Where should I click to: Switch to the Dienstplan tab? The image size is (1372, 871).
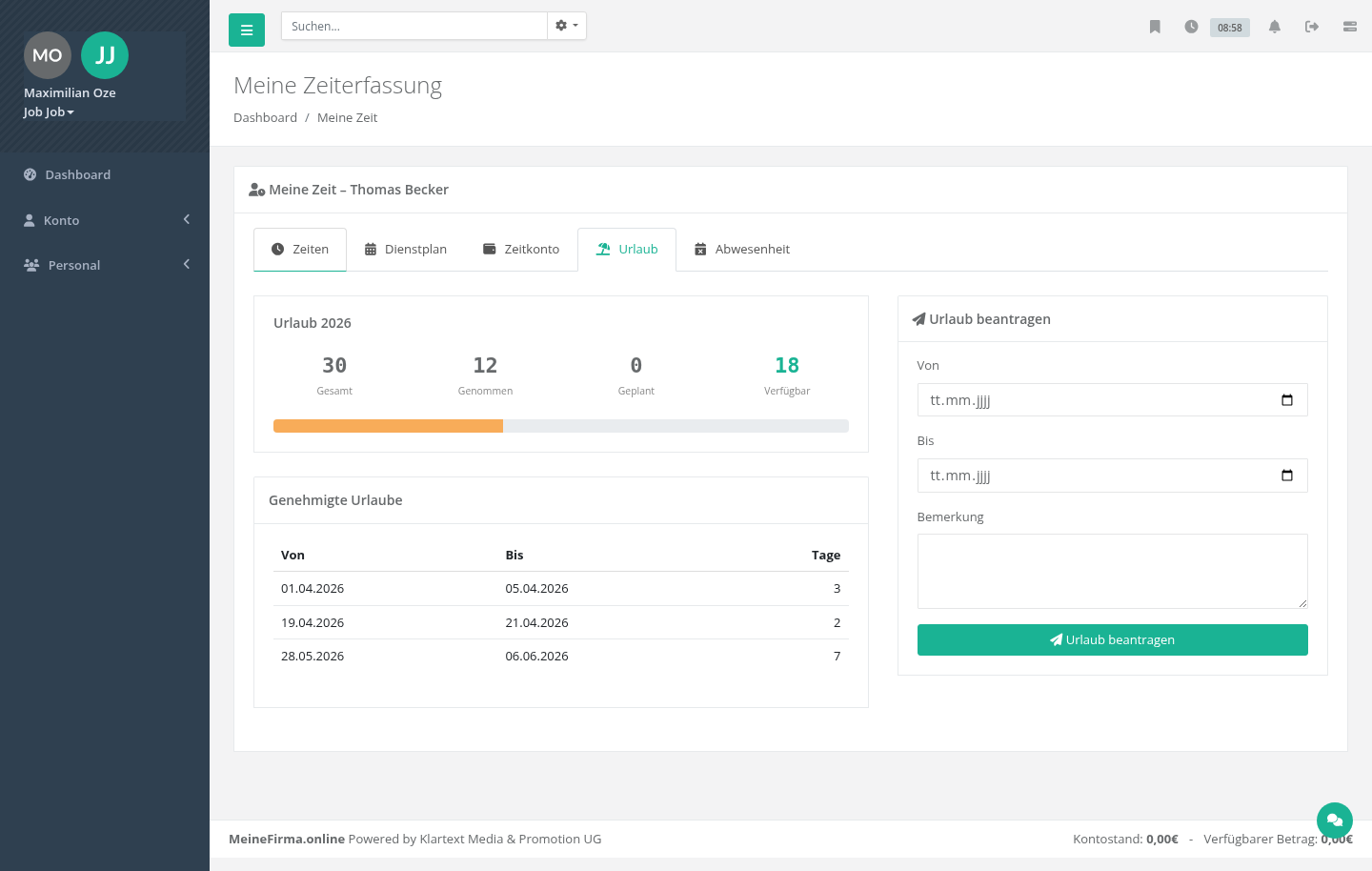[406, 250]
